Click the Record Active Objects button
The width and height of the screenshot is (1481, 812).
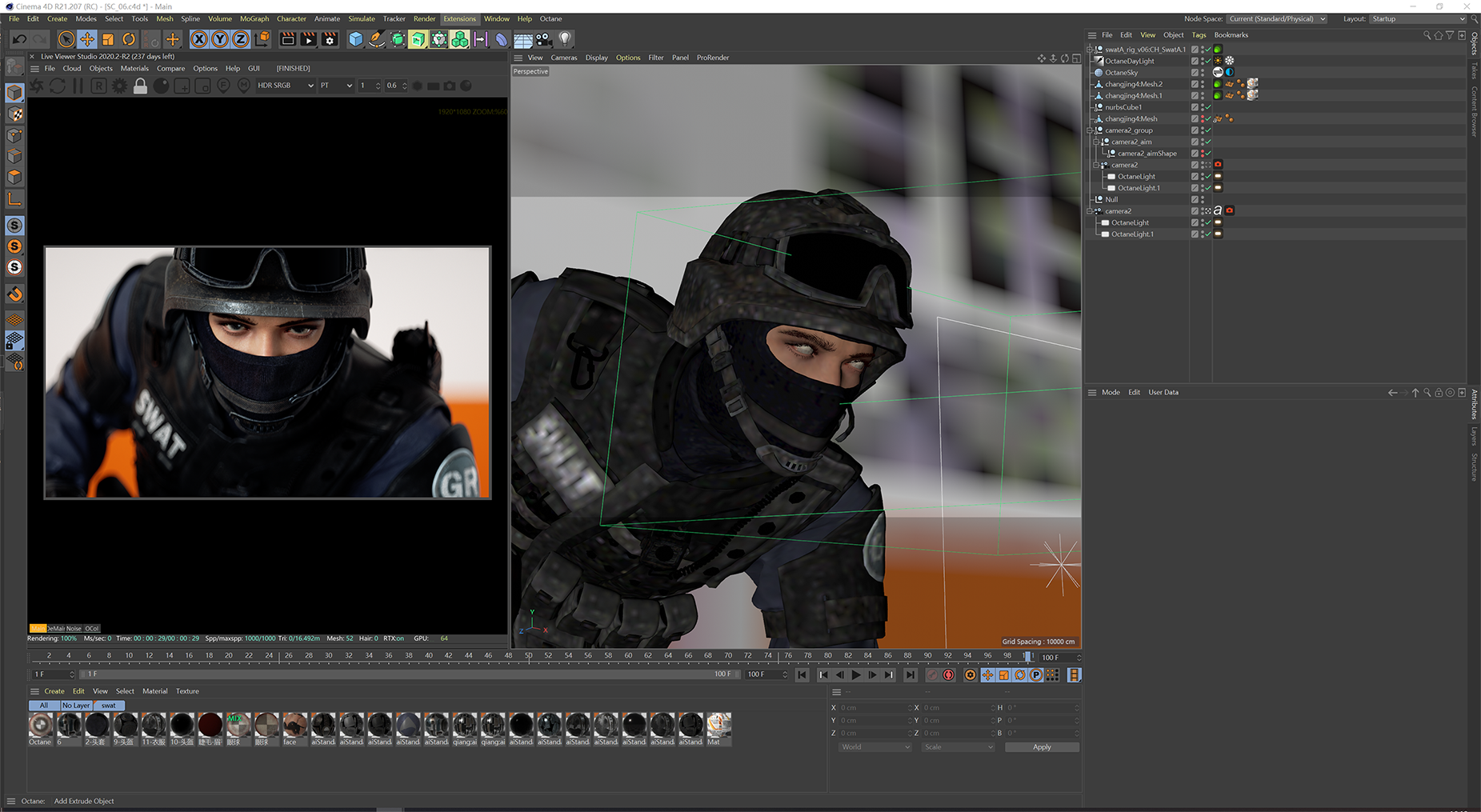[x=932, y=675]
